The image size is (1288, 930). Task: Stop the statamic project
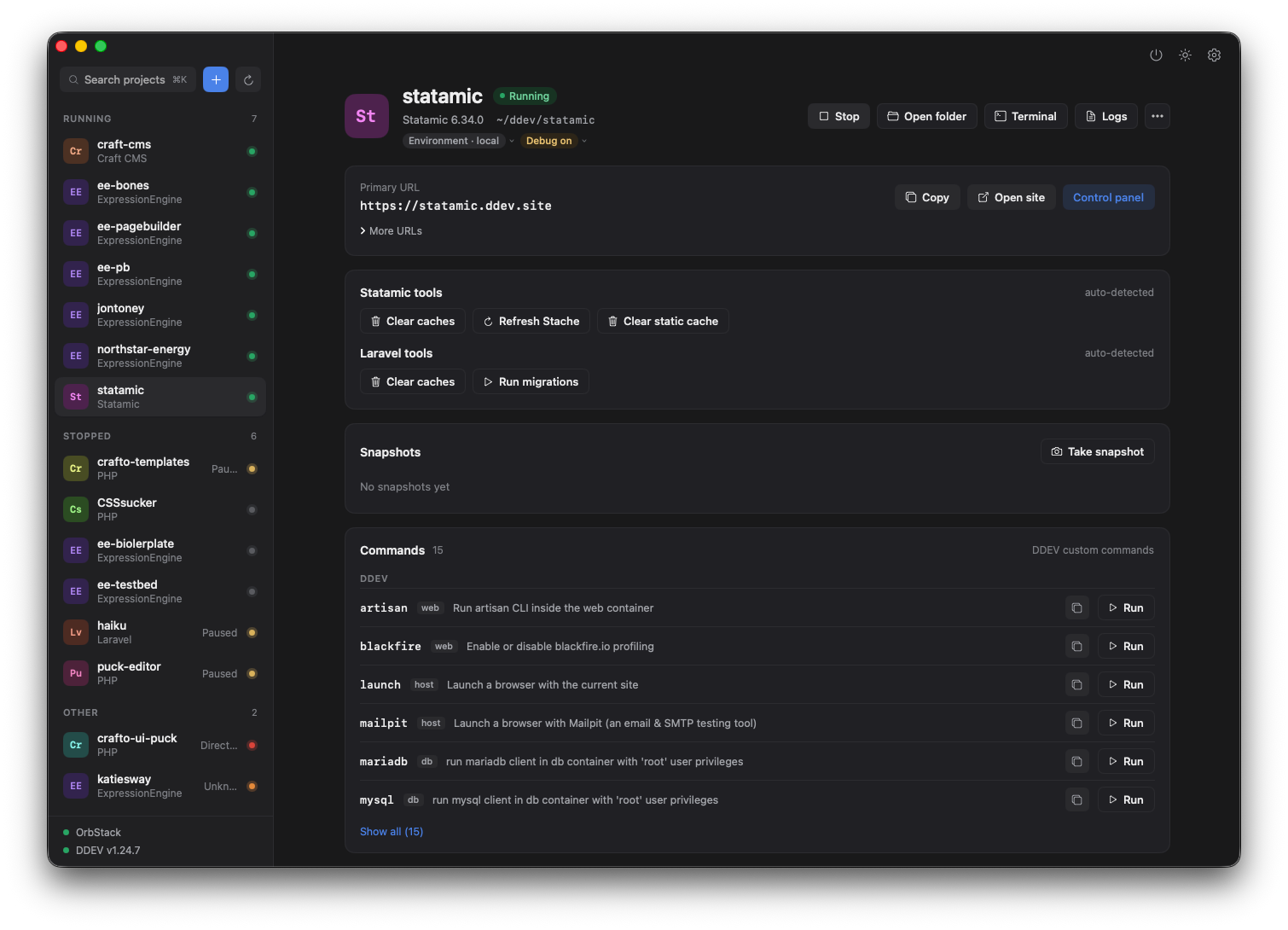coord(838,116)
